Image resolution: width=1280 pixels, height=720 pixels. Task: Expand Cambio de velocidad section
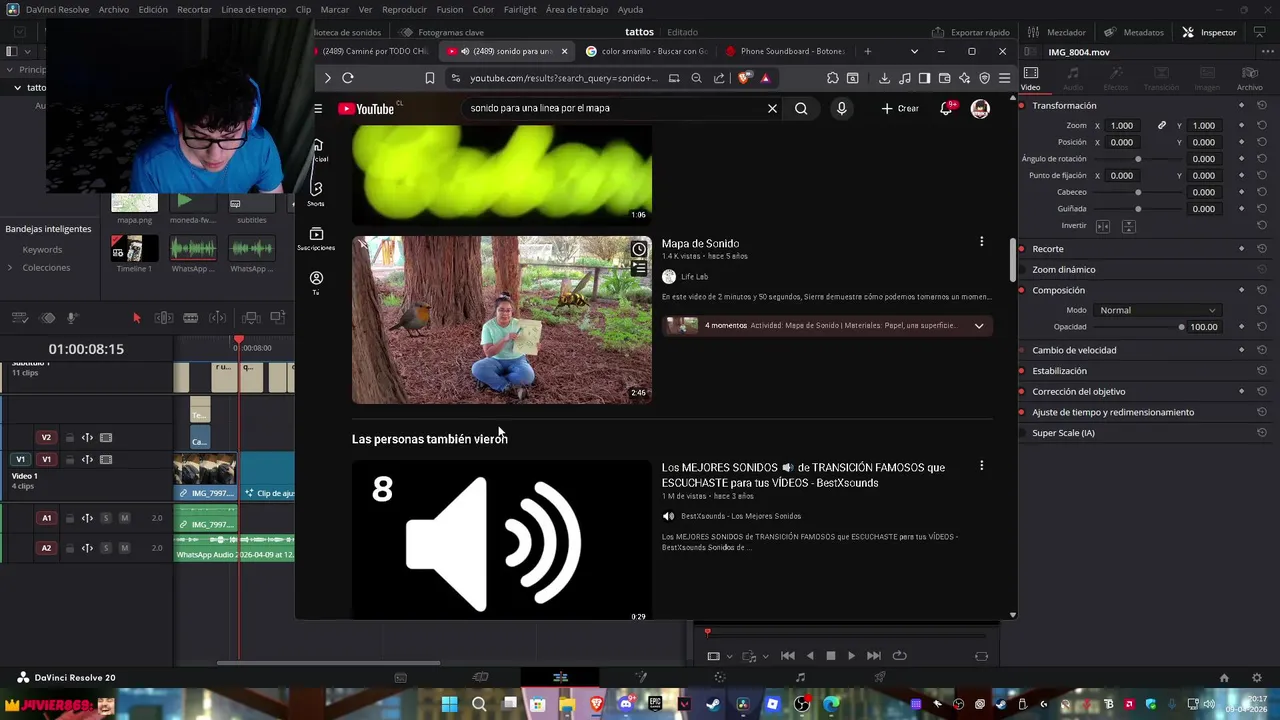(x=1074, y=350)
